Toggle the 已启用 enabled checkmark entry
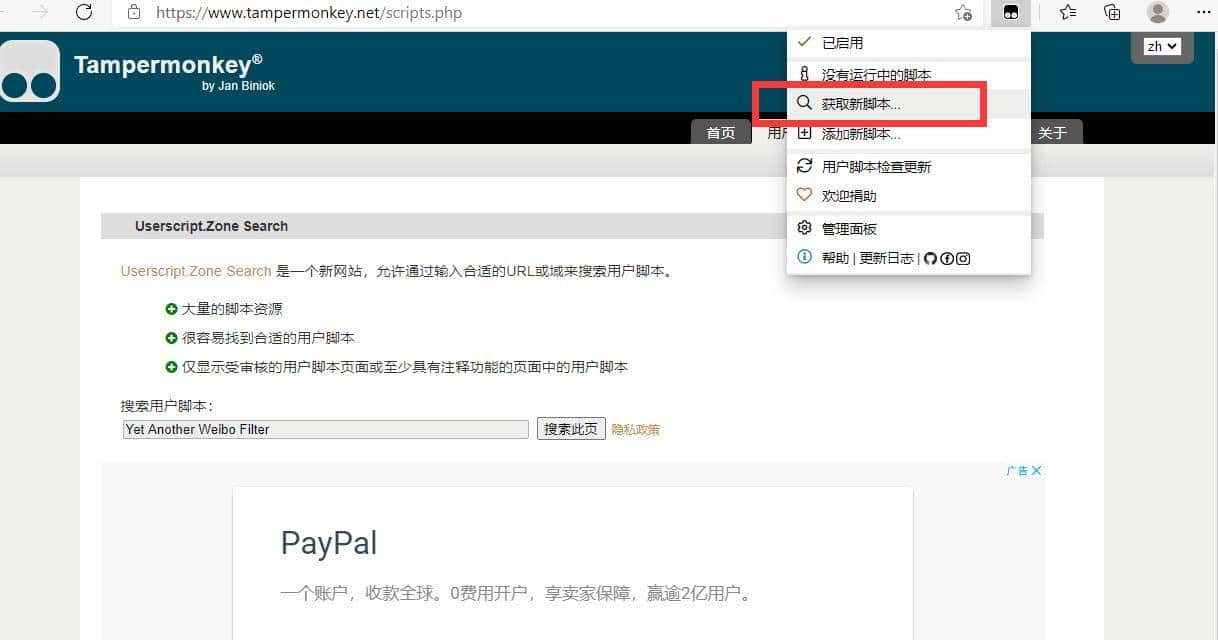The width and height of the screenshot is (1218, 640). coord(908,43)
